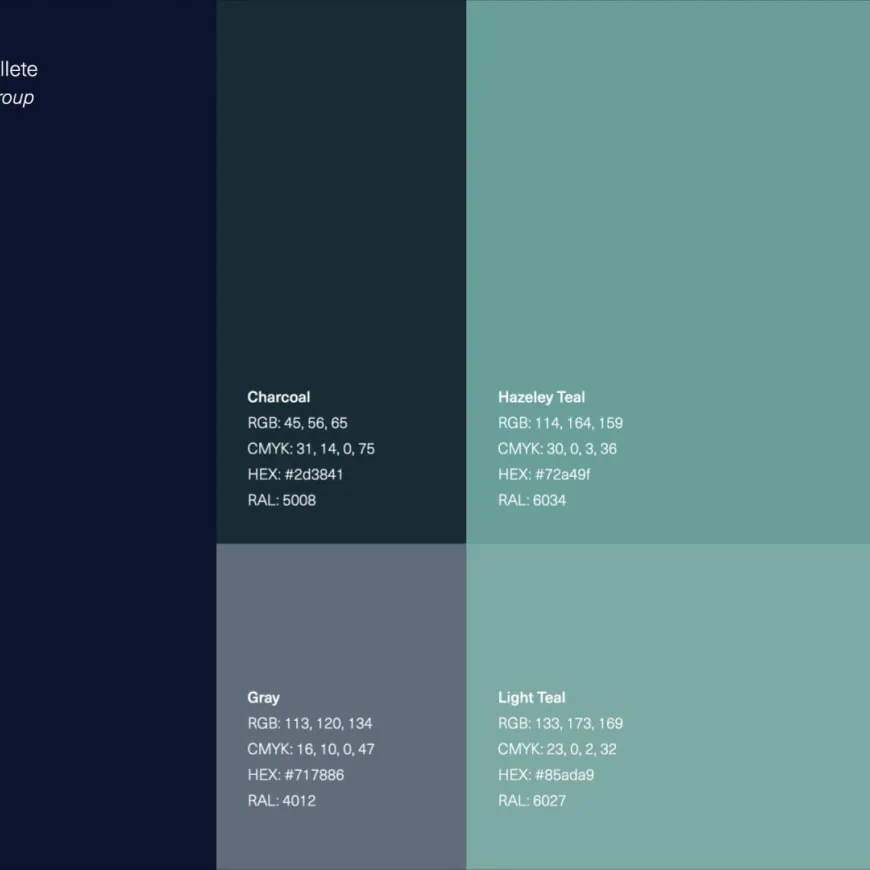Image resolution: width=870 pixels, height=870 pixels.
Task: Select text 'RGB: 114, 164, 159'
Action: (560, 423)
